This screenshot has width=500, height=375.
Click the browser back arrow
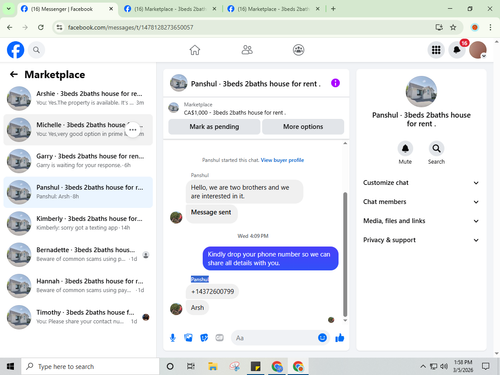pyautogui.click(x=9, y=27)
